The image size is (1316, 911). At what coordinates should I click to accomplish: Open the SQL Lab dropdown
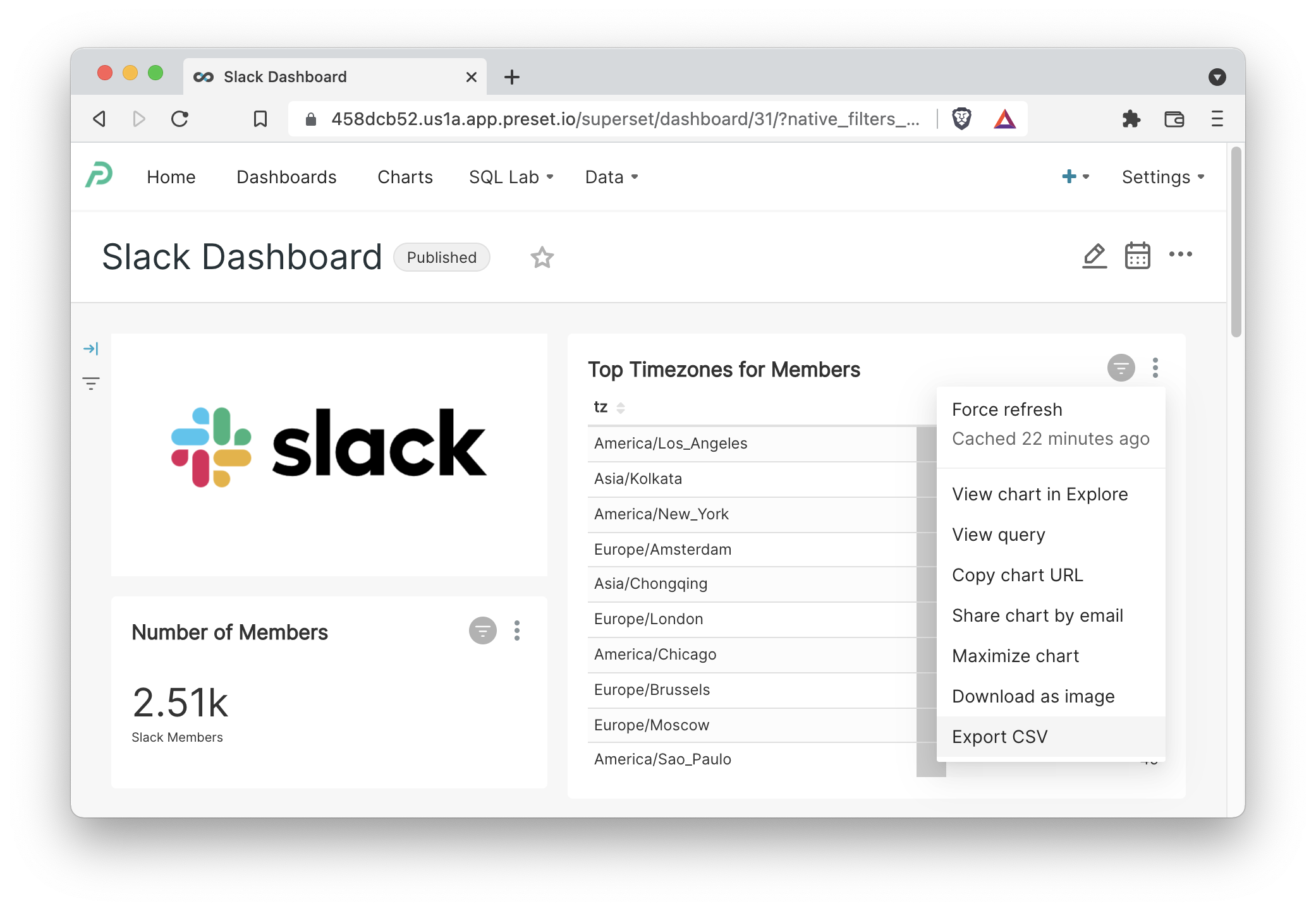click(x=511, y=178)
